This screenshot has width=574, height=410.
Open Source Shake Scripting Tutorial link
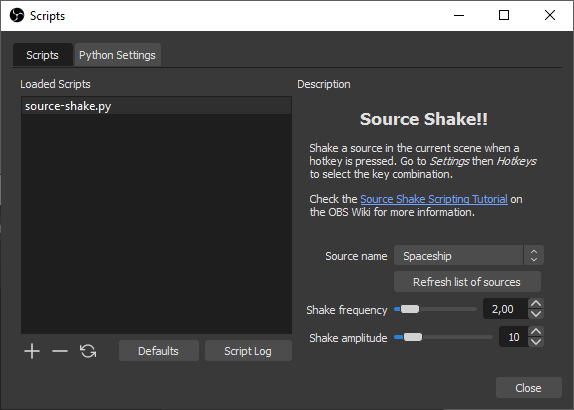(x=434, y=199)
